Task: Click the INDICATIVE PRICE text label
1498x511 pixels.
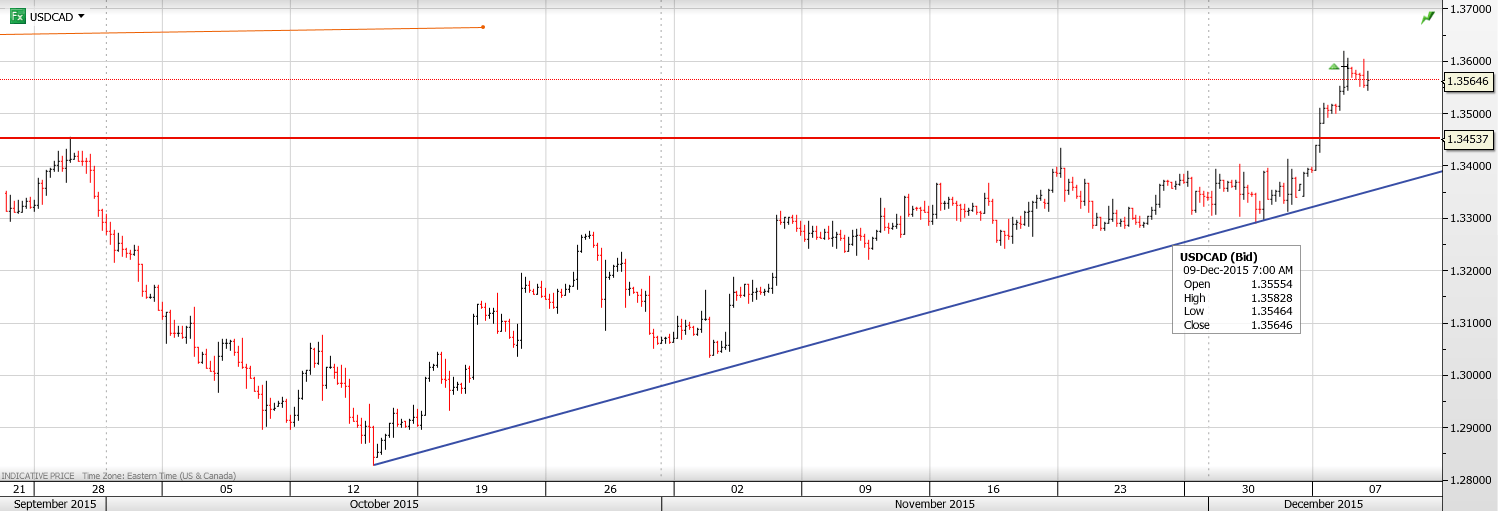Action: click(38, 476)
